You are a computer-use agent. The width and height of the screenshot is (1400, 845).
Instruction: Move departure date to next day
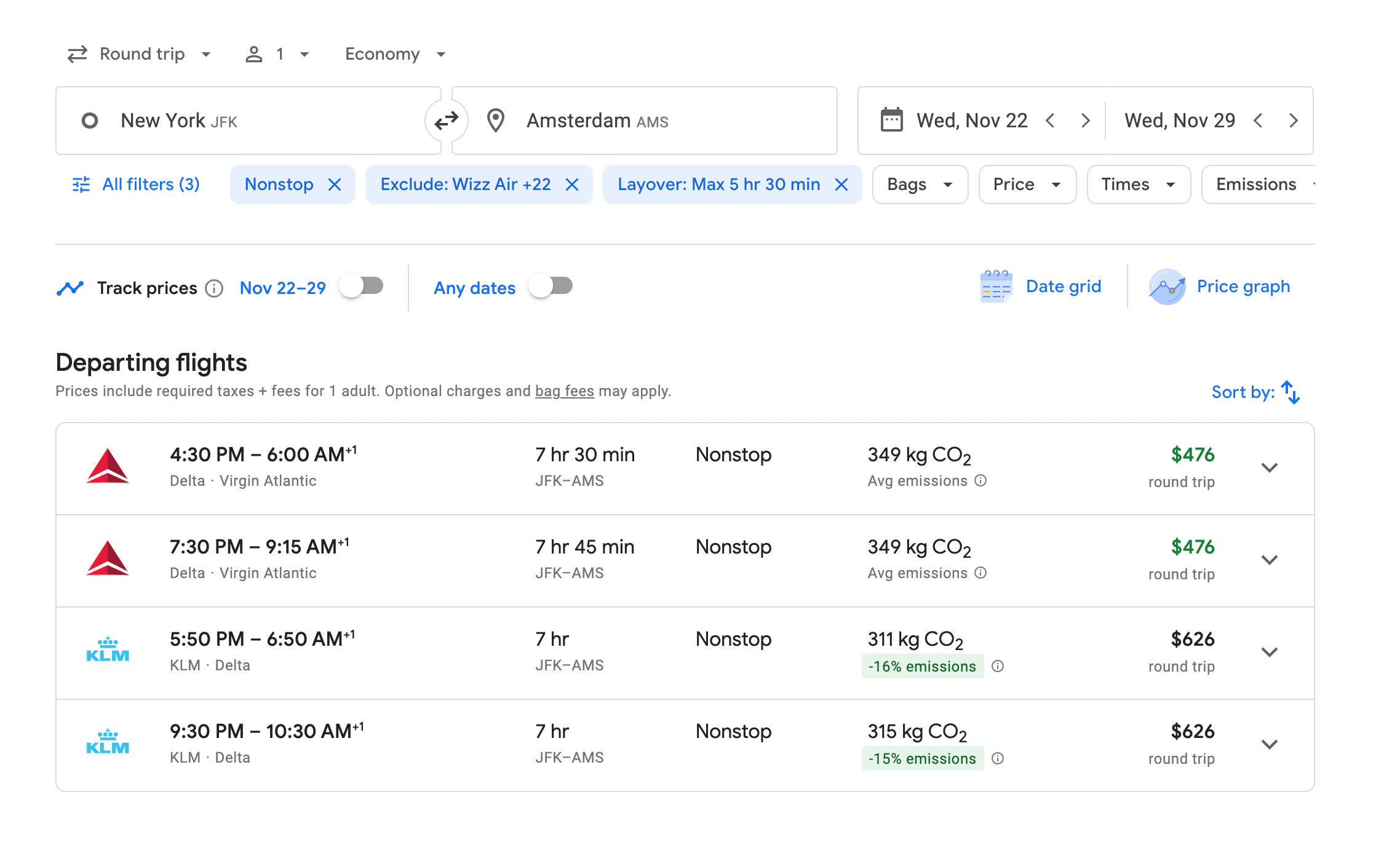[1085, 121]
